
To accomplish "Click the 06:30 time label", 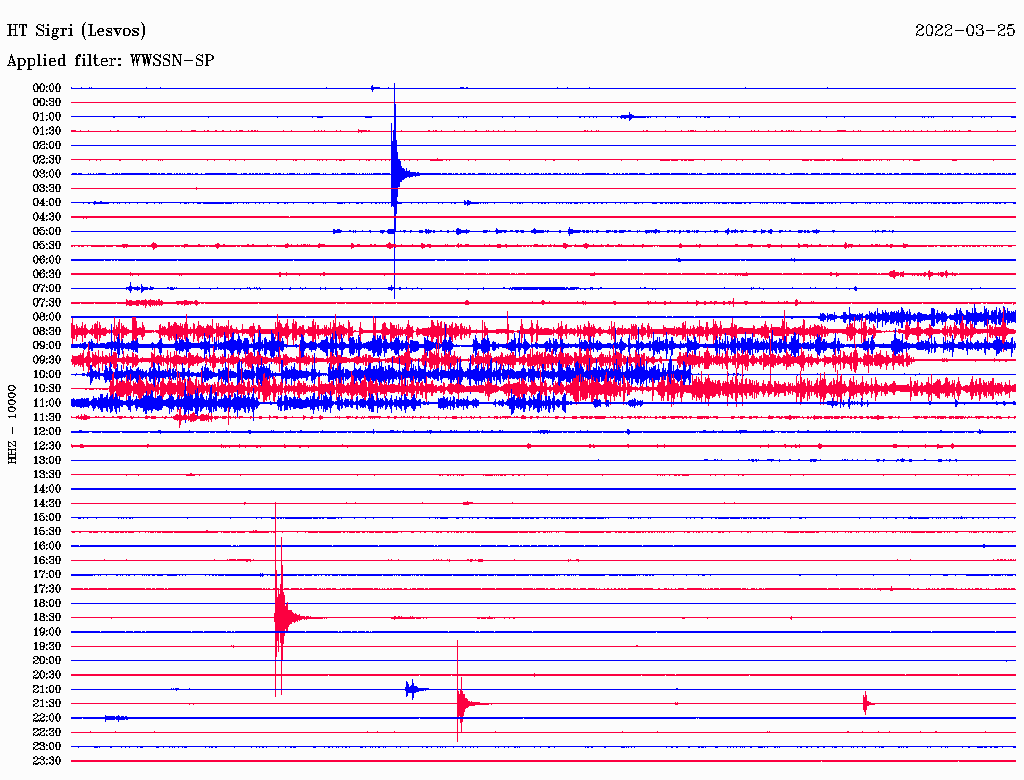I will point(47,274).
